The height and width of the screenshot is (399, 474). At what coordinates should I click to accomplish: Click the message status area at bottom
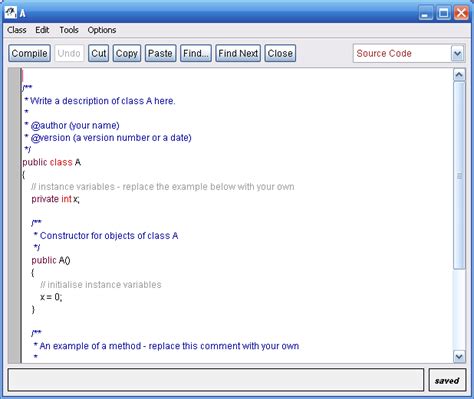(216, 380)
